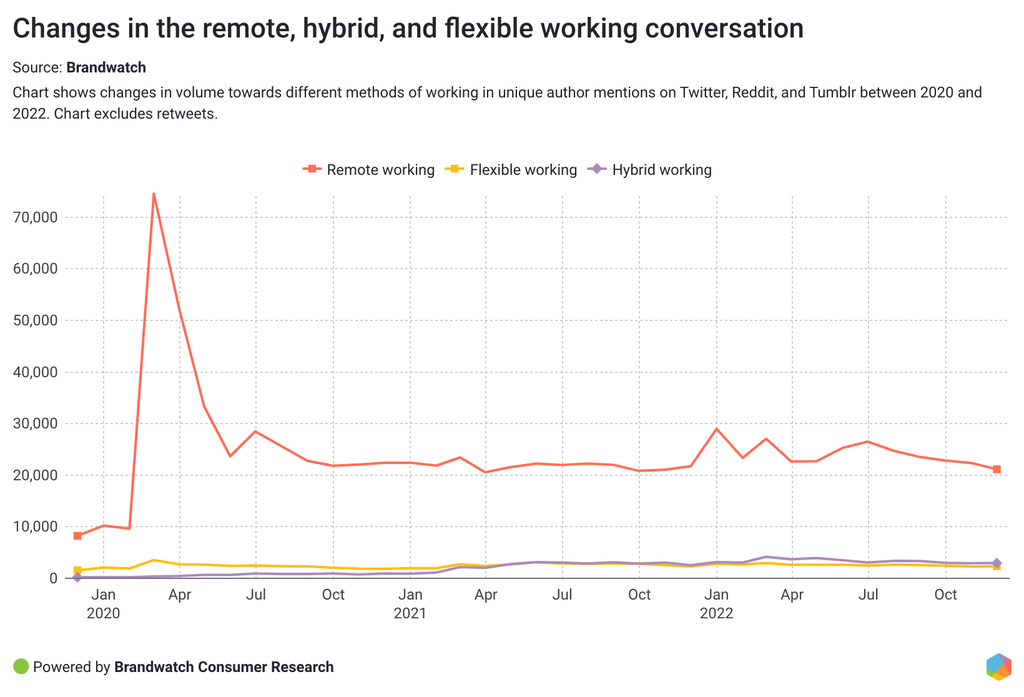Select red square marker at Remote working line start
Viewport: 1024px width, 697px height.
tap(78, 536)
